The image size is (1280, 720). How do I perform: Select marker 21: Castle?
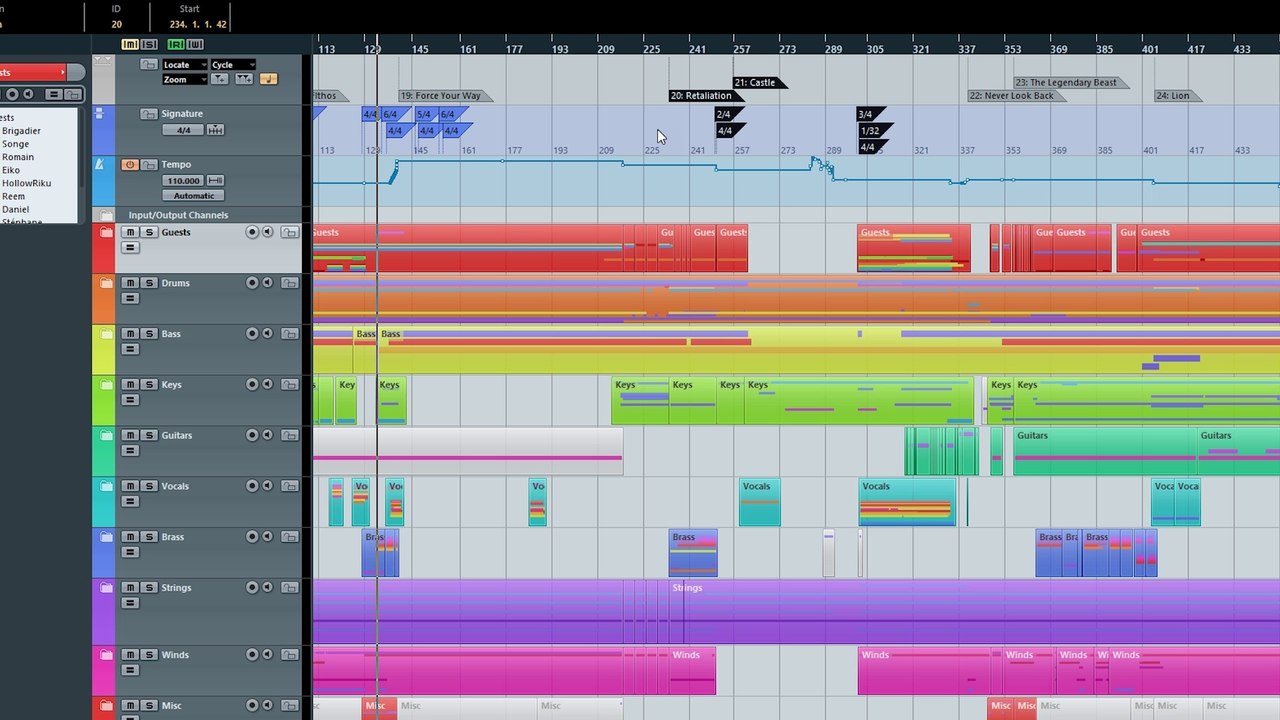coord(759,83)
